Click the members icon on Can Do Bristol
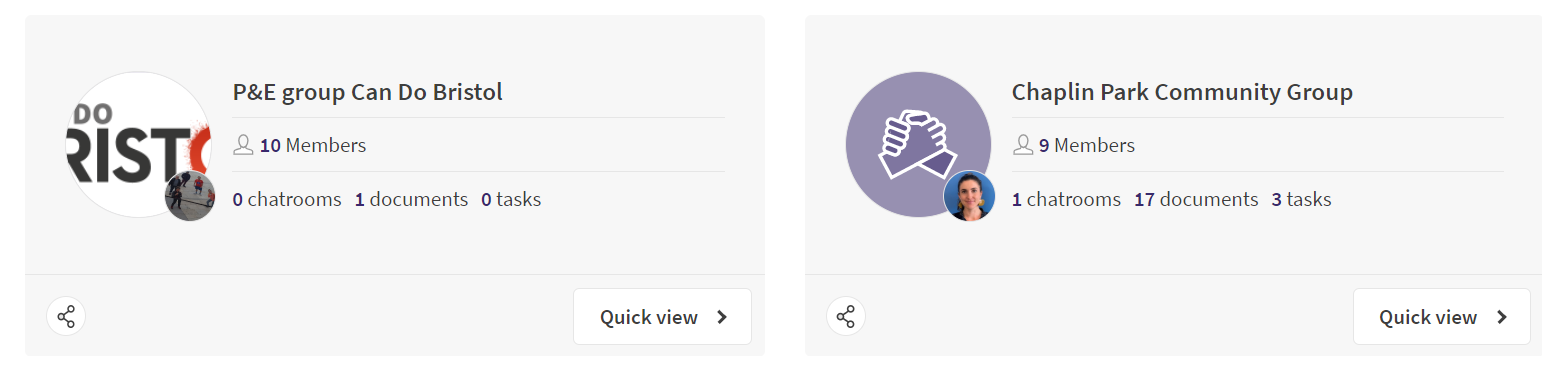The height and width of the screenshot is (377, 1564). [x=243, y=145]
